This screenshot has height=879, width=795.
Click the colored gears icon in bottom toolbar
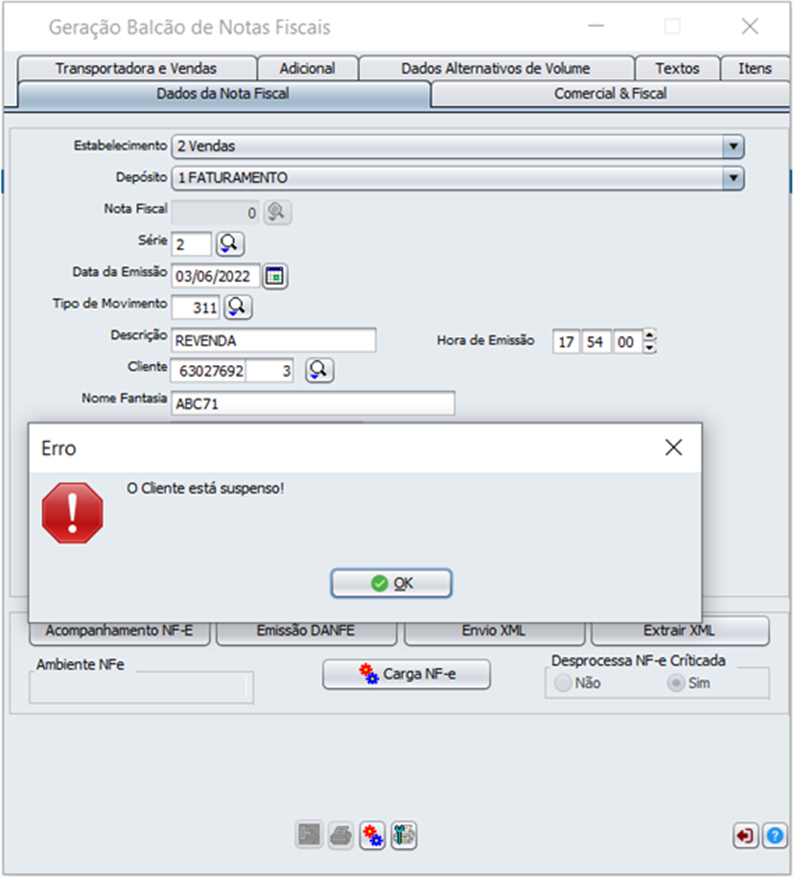pos(372,836)
